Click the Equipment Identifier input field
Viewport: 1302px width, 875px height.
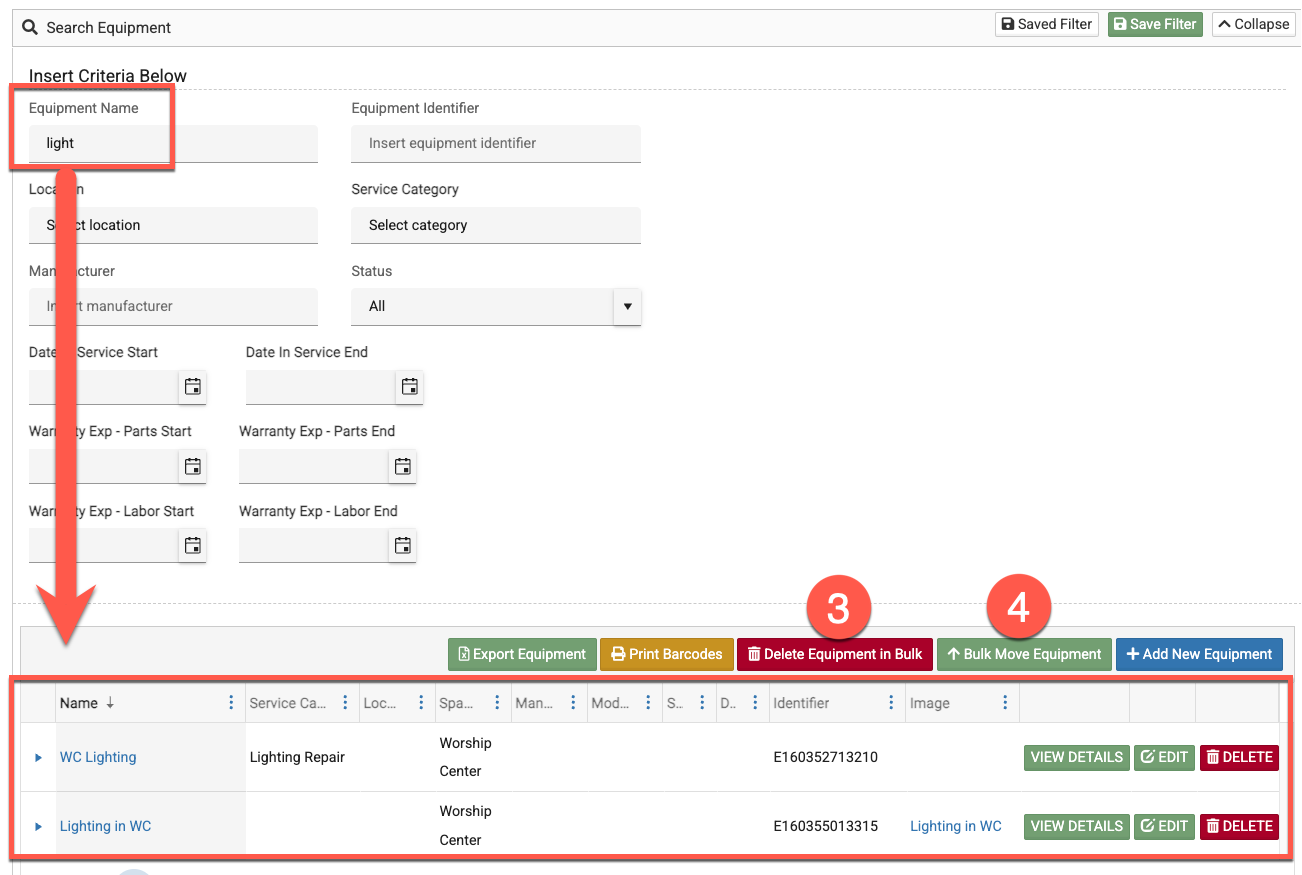click(x=495, y=143)
